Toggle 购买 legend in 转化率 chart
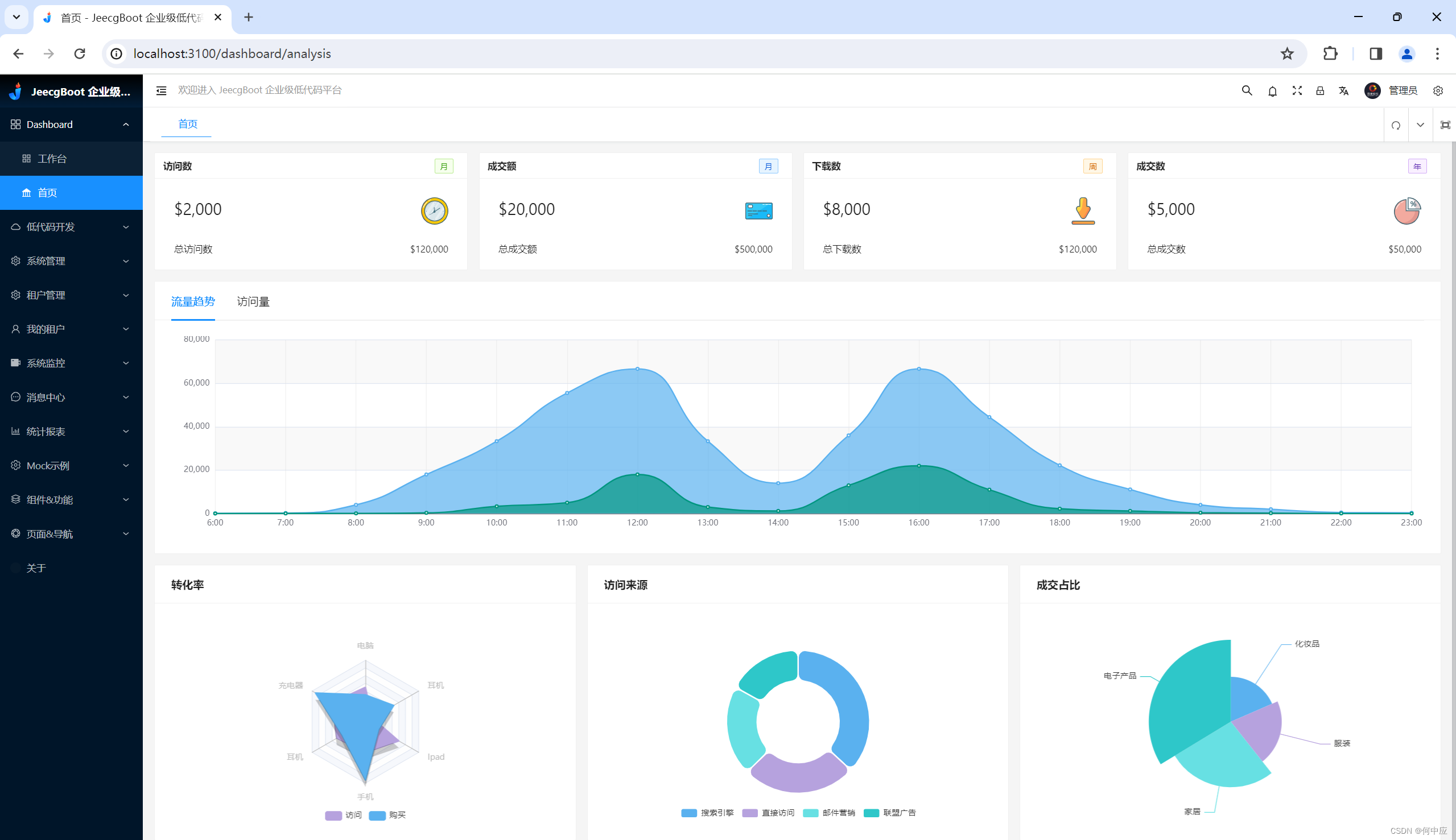1456x840 pixels. [387, 814]
